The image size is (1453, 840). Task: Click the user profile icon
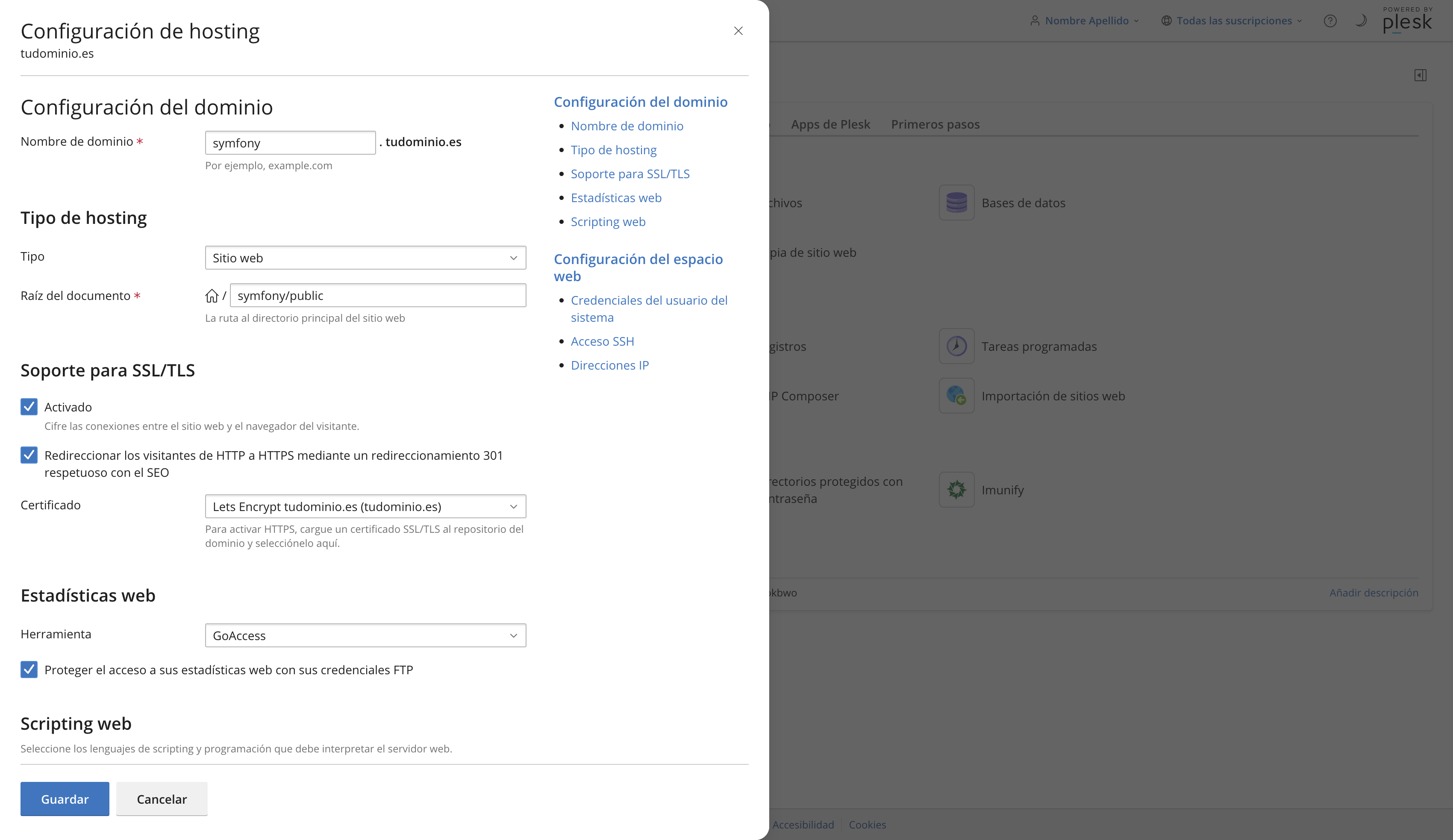pyautogui.click(x=1035, y=21)
